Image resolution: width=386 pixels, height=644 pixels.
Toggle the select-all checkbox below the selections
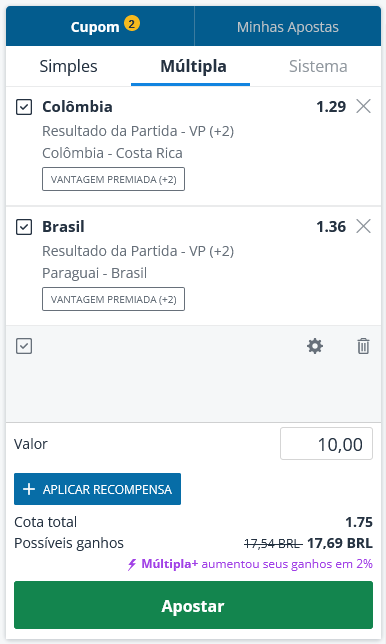point(24,346)
